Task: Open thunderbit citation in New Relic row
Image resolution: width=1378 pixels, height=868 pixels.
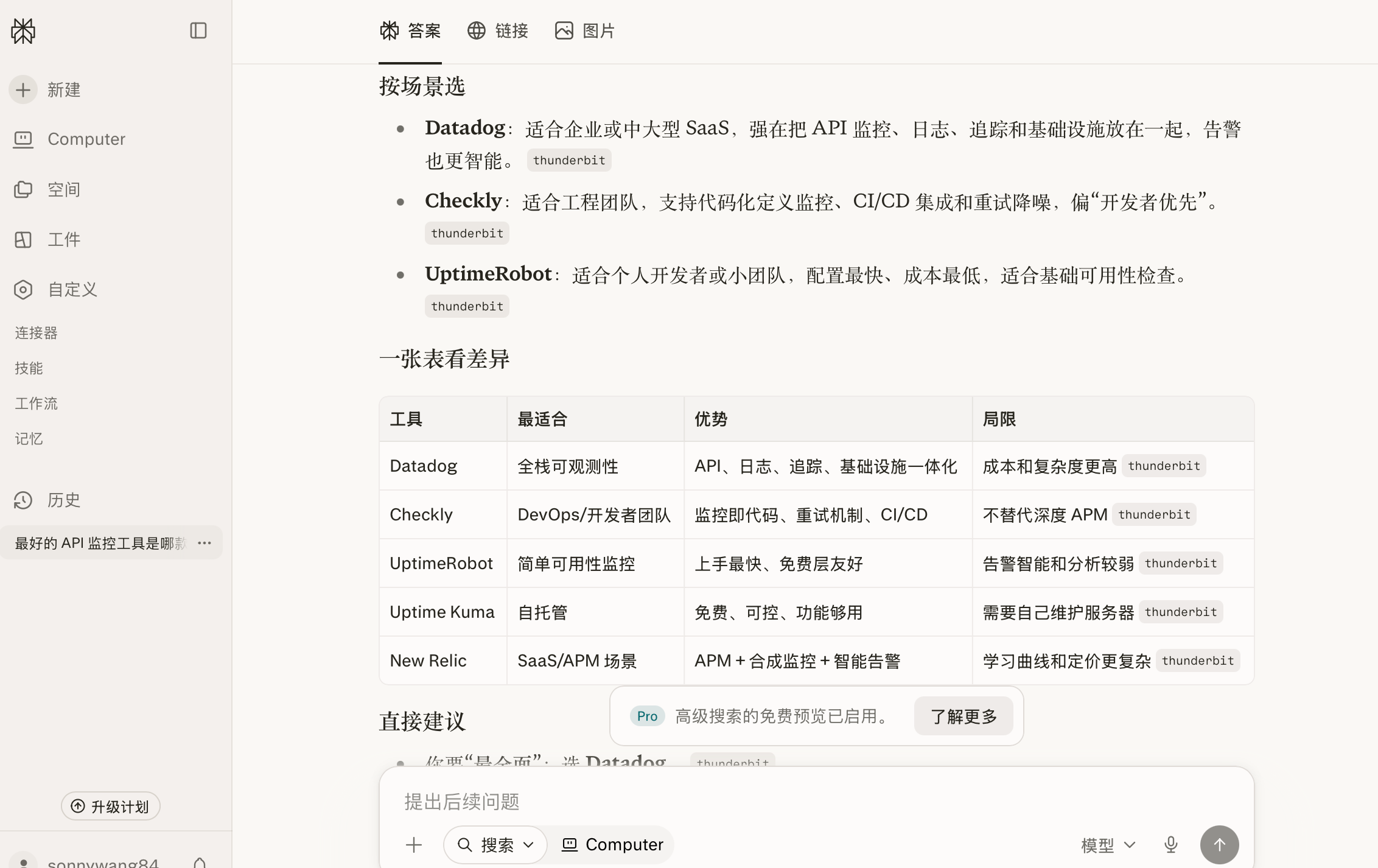Action: pos(1198,661)
